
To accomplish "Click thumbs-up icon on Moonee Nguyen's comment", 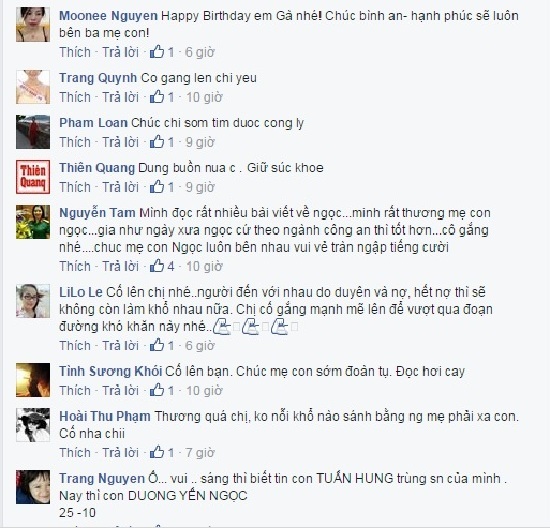I will 157,52.
